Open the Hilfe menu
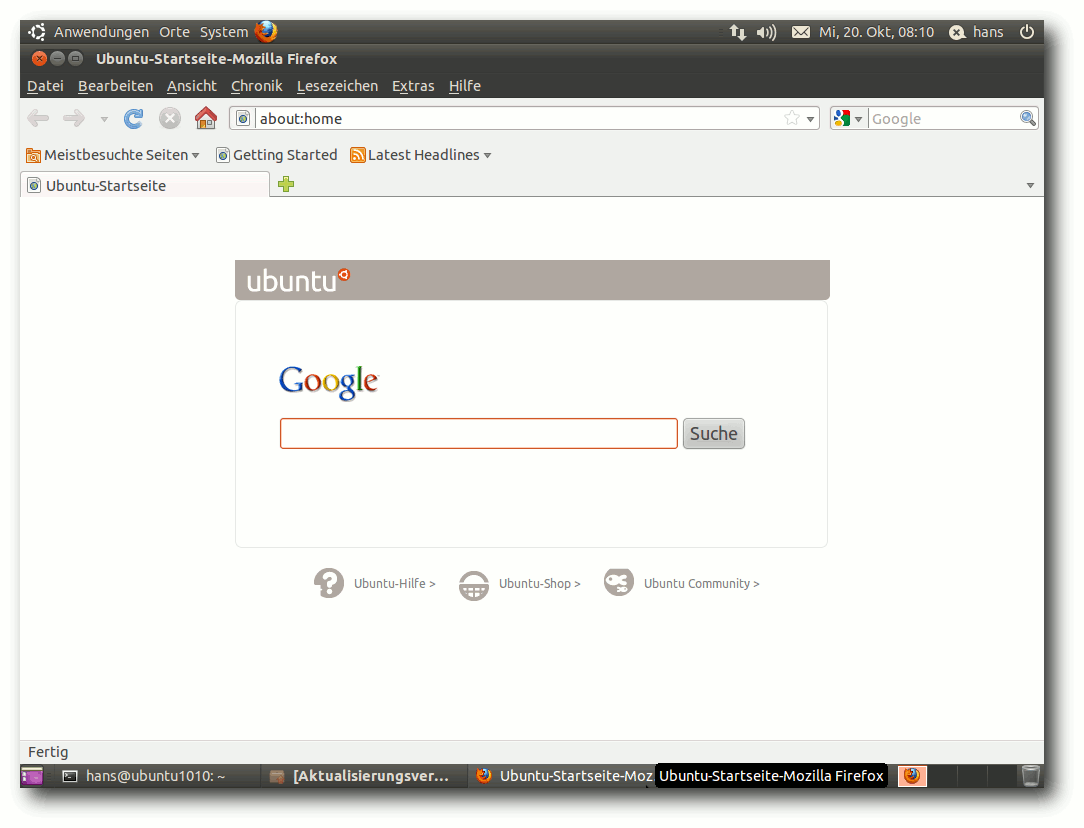Screen dimensions: 1084x828 (465, 86)
